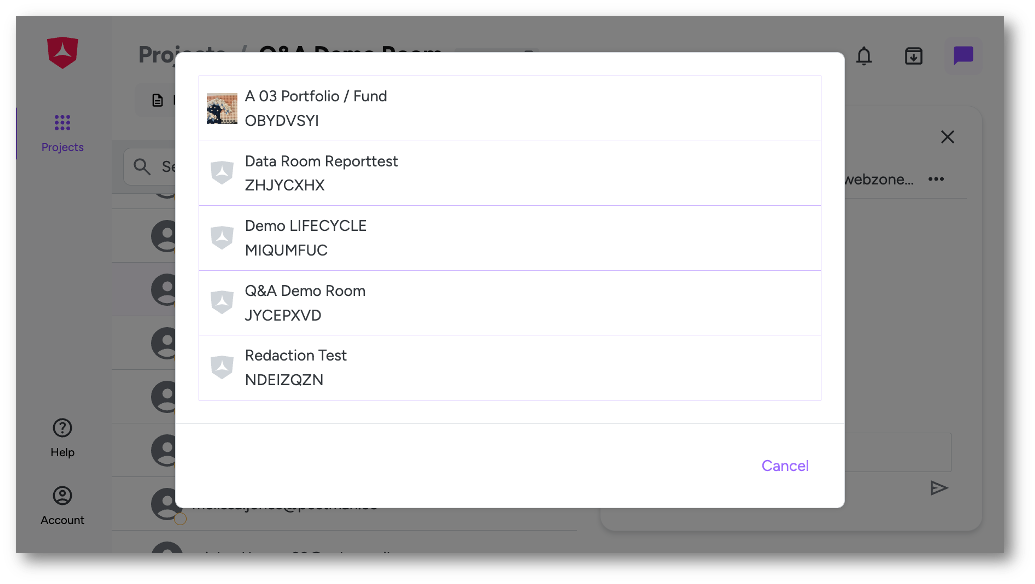Pick the Q&A Demo Room project
The width and height of the screenshot is (1035, 584).
coord(510,303)
